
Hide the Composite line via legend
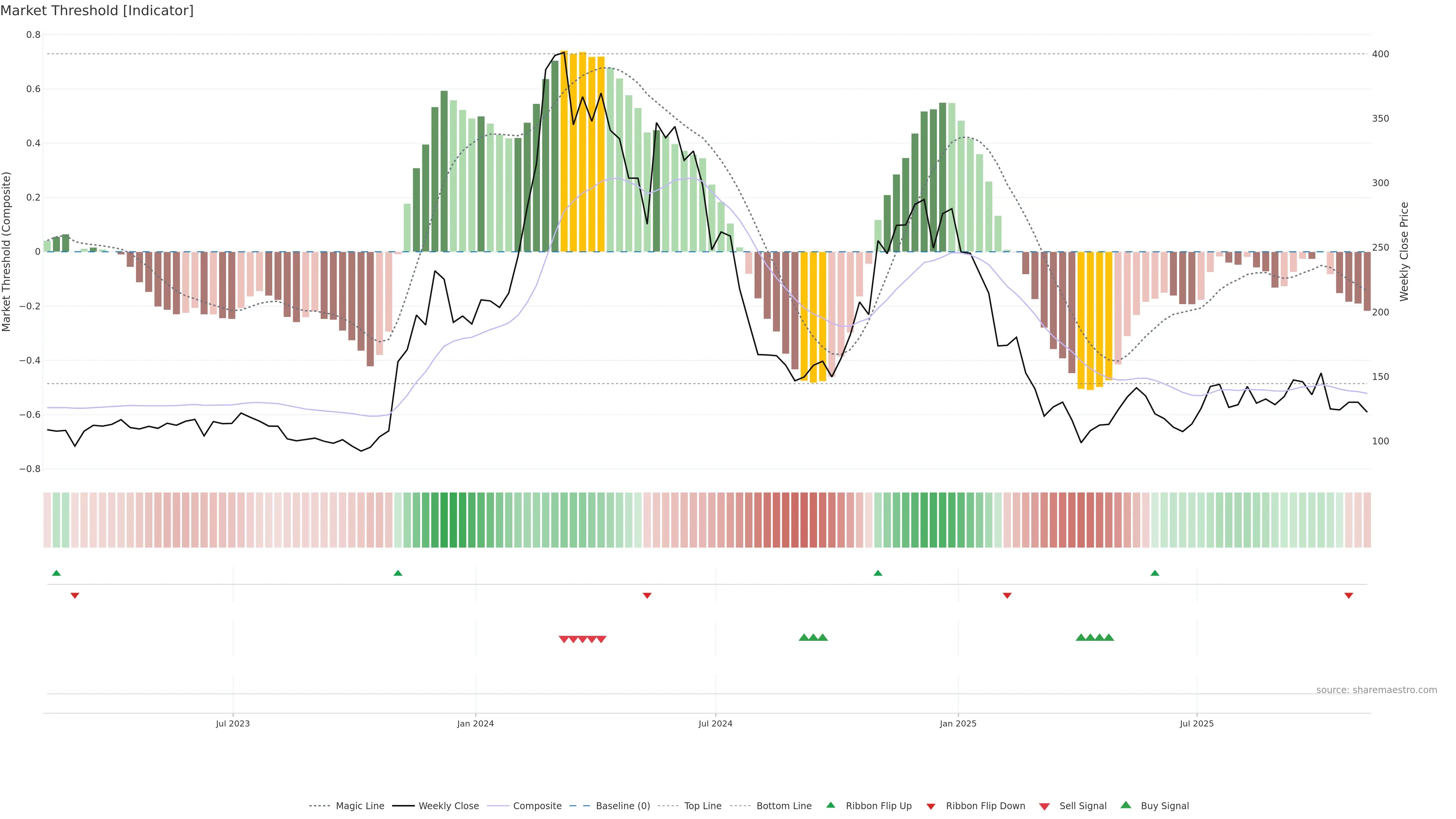coord(537,806)
